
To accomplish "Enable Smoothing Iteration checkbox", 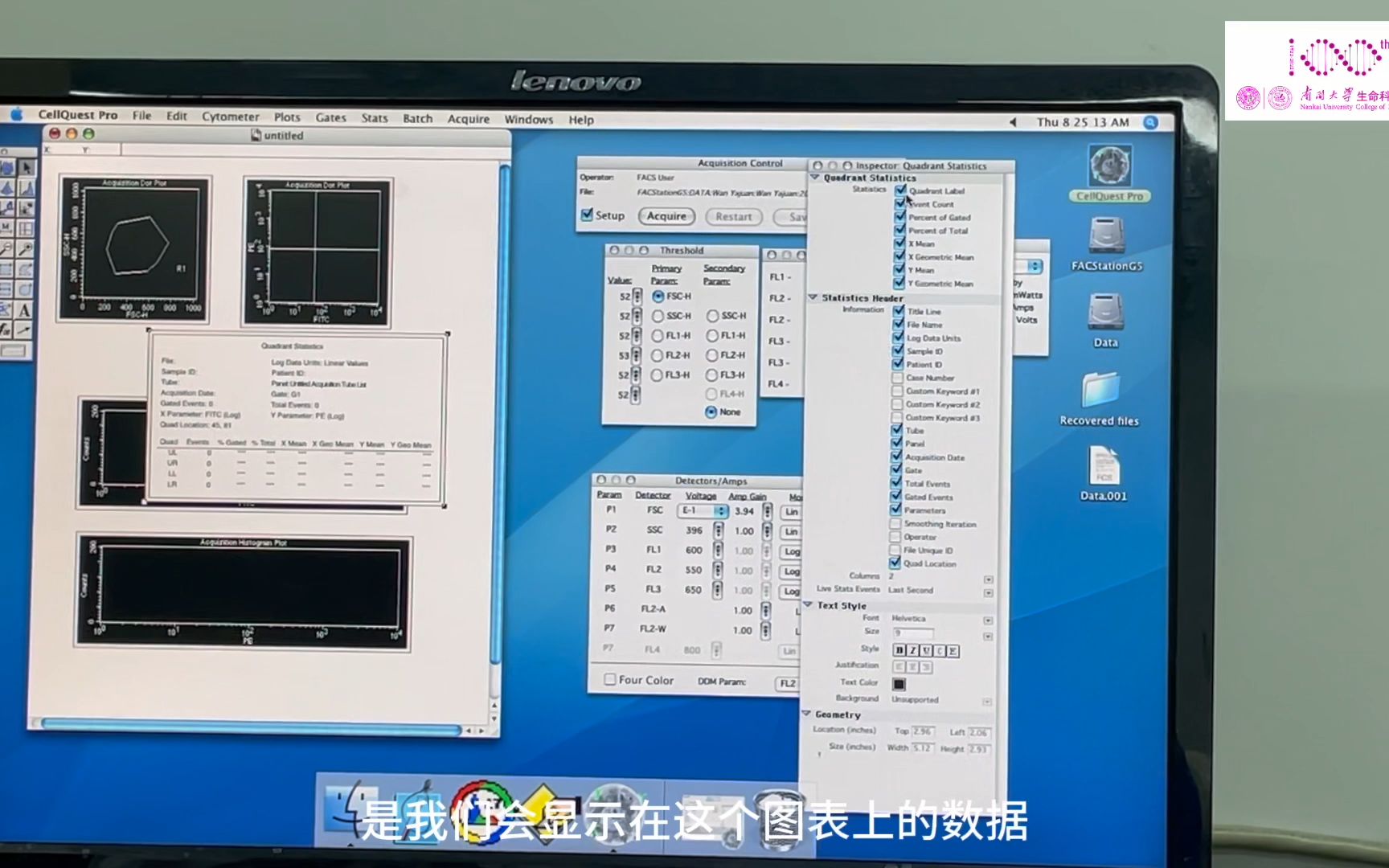I will [x=895, y=523].
